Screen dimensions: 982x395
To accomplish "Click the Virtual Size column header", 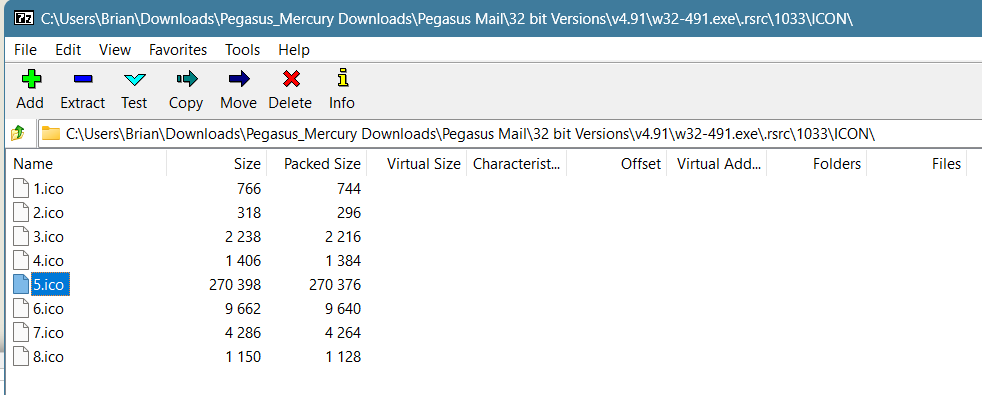I will [x=417, y=164].
